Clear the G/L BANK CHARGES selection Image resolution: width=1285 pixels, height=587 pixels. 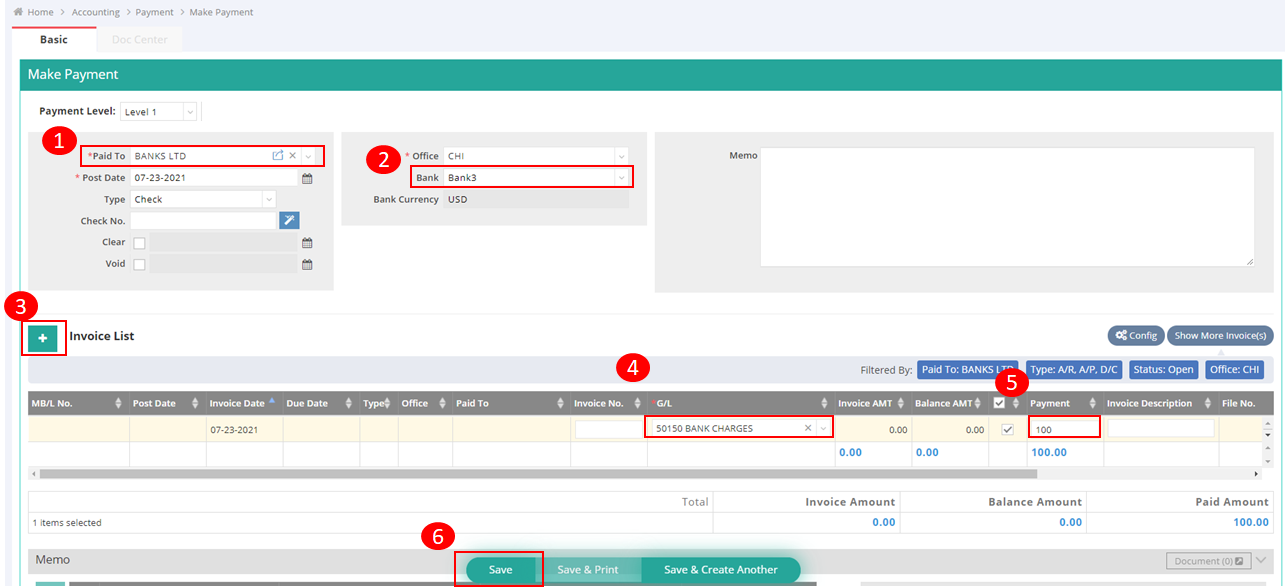[x=807, y=428]
